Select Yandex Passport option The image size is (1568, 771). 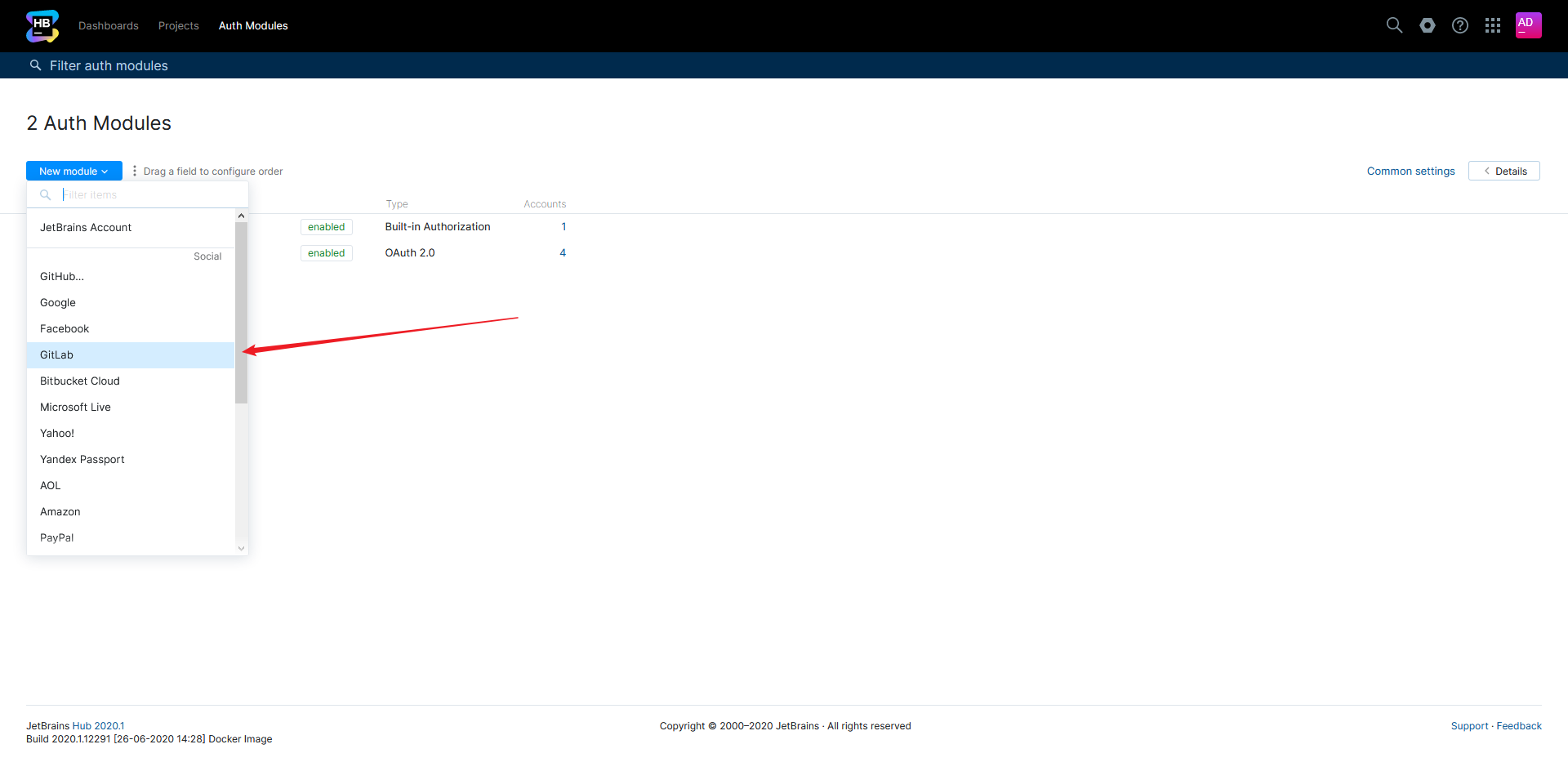(131, 459)
